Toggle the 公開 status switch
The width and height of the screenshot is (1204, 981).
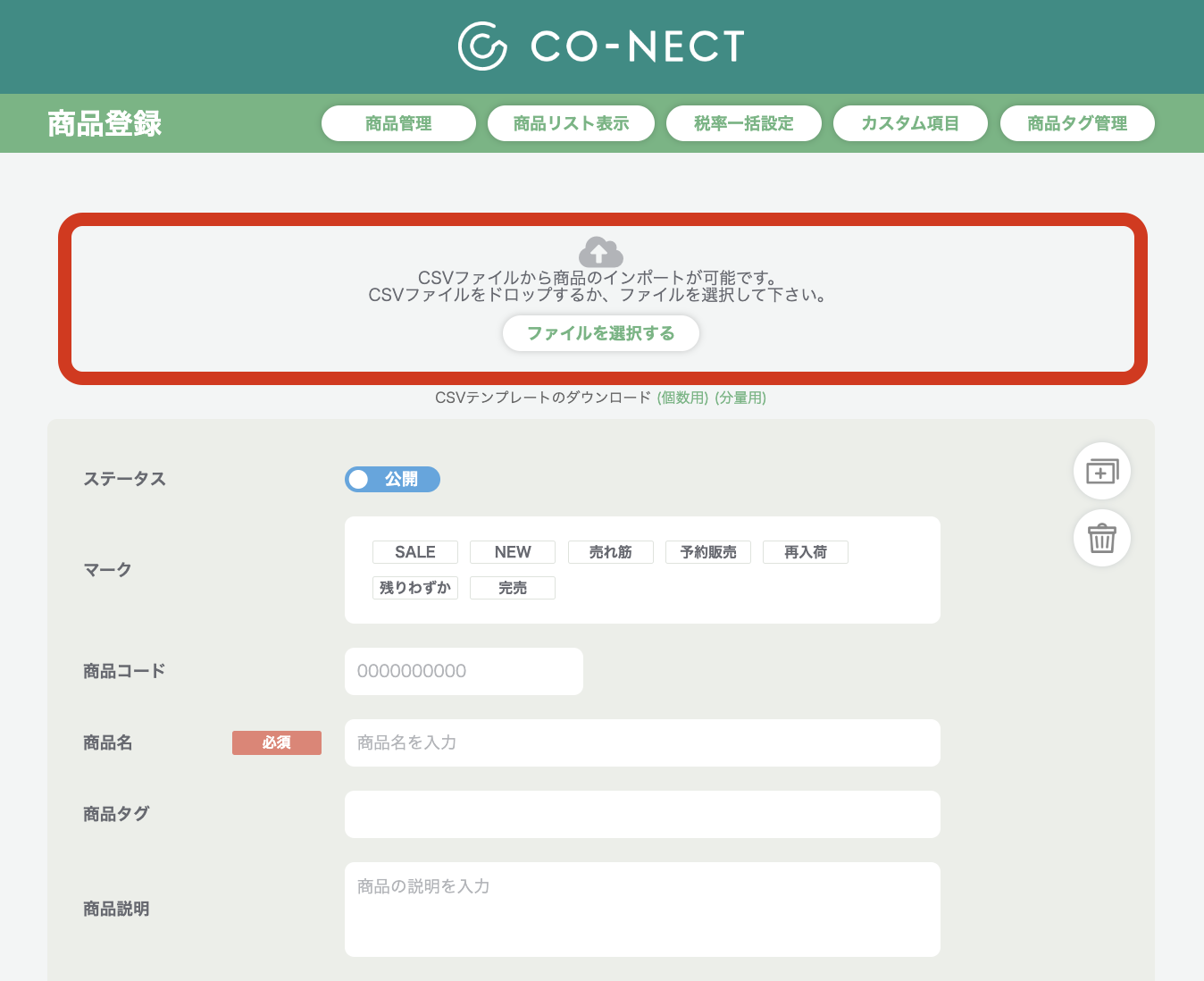pos(392,480)
